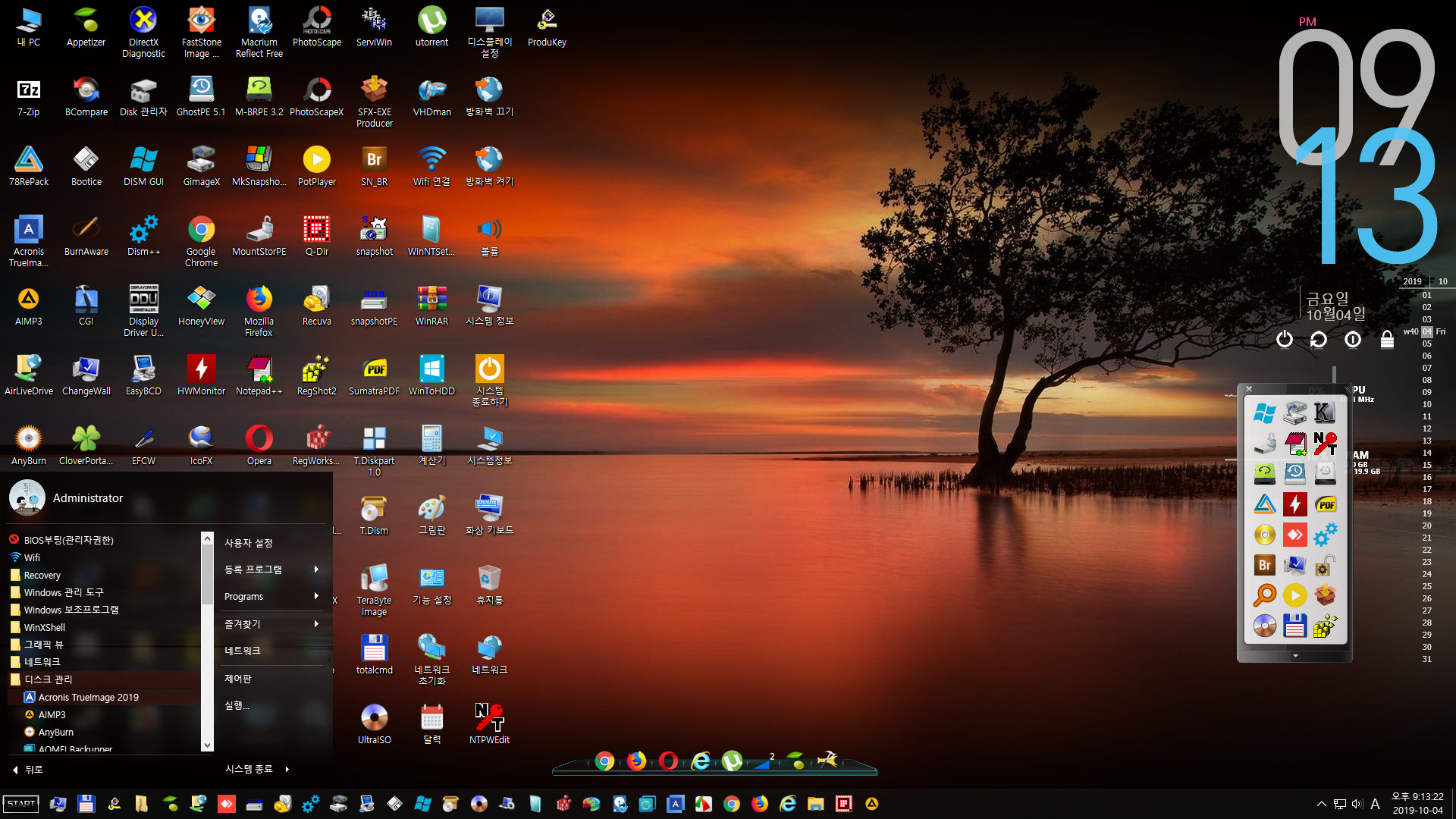Open Notepad++ desktop shortcut

coord(259,376)
